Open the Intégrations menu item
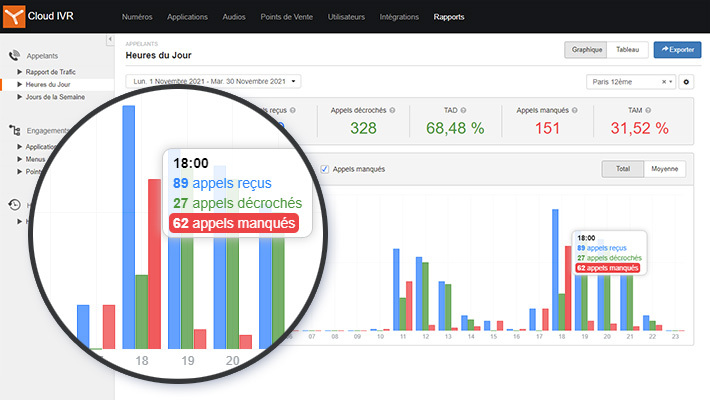The height and width of the screenshot is (400, 710). pyautogui.click(x=399, y=17)
